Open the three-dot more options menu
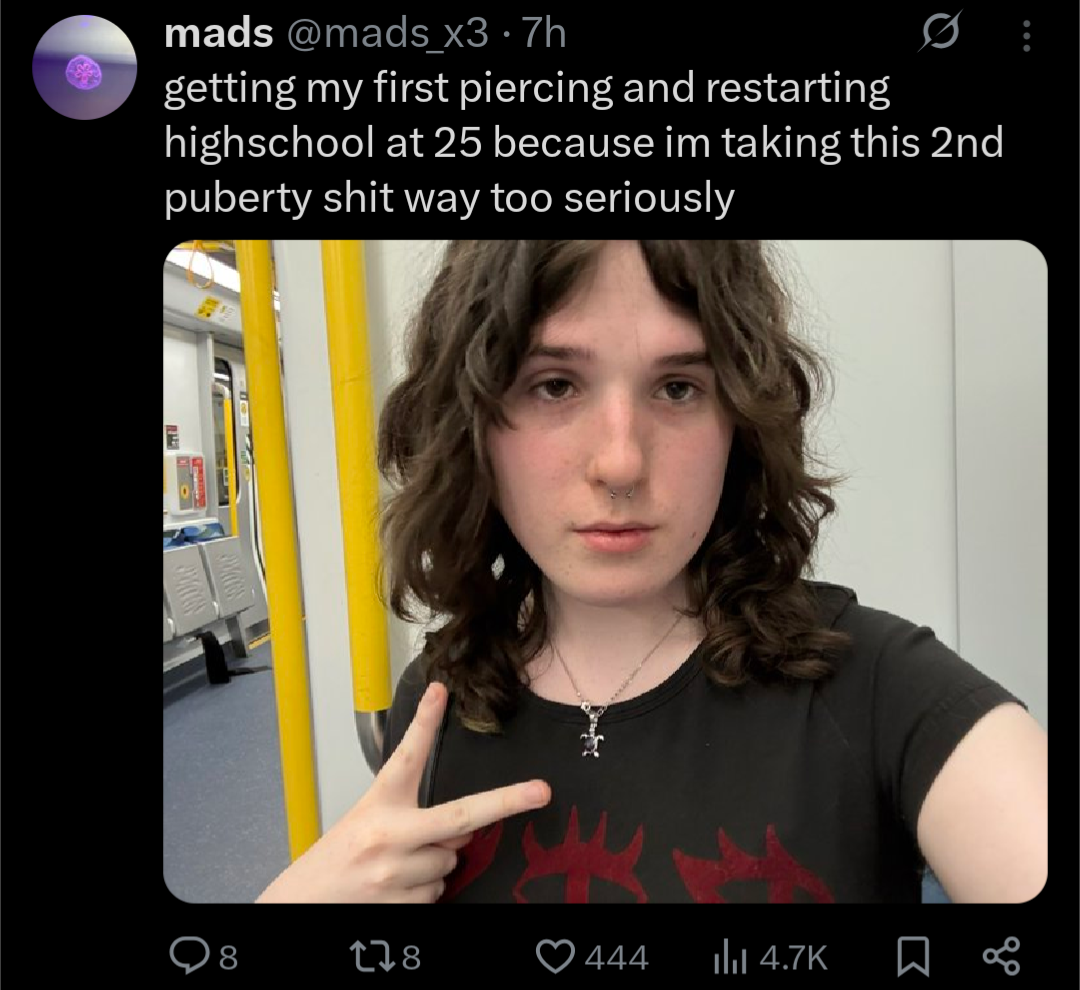Screen dimensions: 1080x990 click(x=1026, y=35)
